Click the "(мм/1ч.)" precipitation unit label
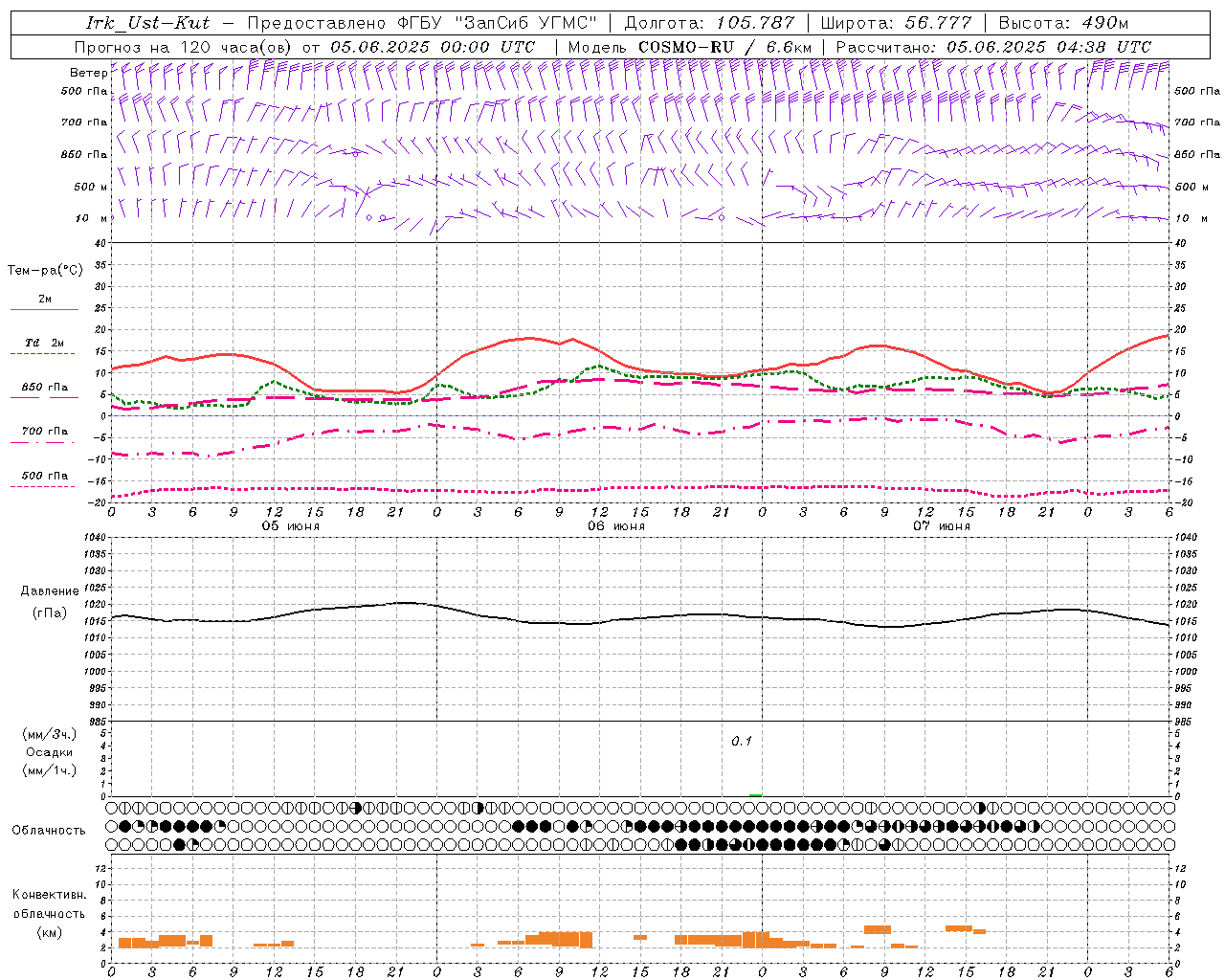1225x980 pixels. tap(50, 770)
